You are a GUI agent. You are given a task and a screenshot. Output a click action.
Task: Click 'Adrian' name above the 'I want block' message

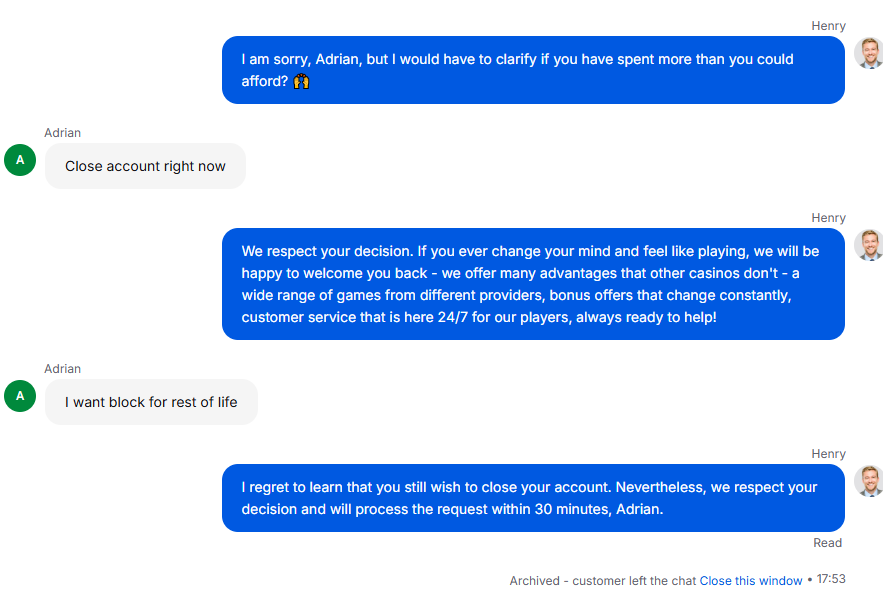62,369
